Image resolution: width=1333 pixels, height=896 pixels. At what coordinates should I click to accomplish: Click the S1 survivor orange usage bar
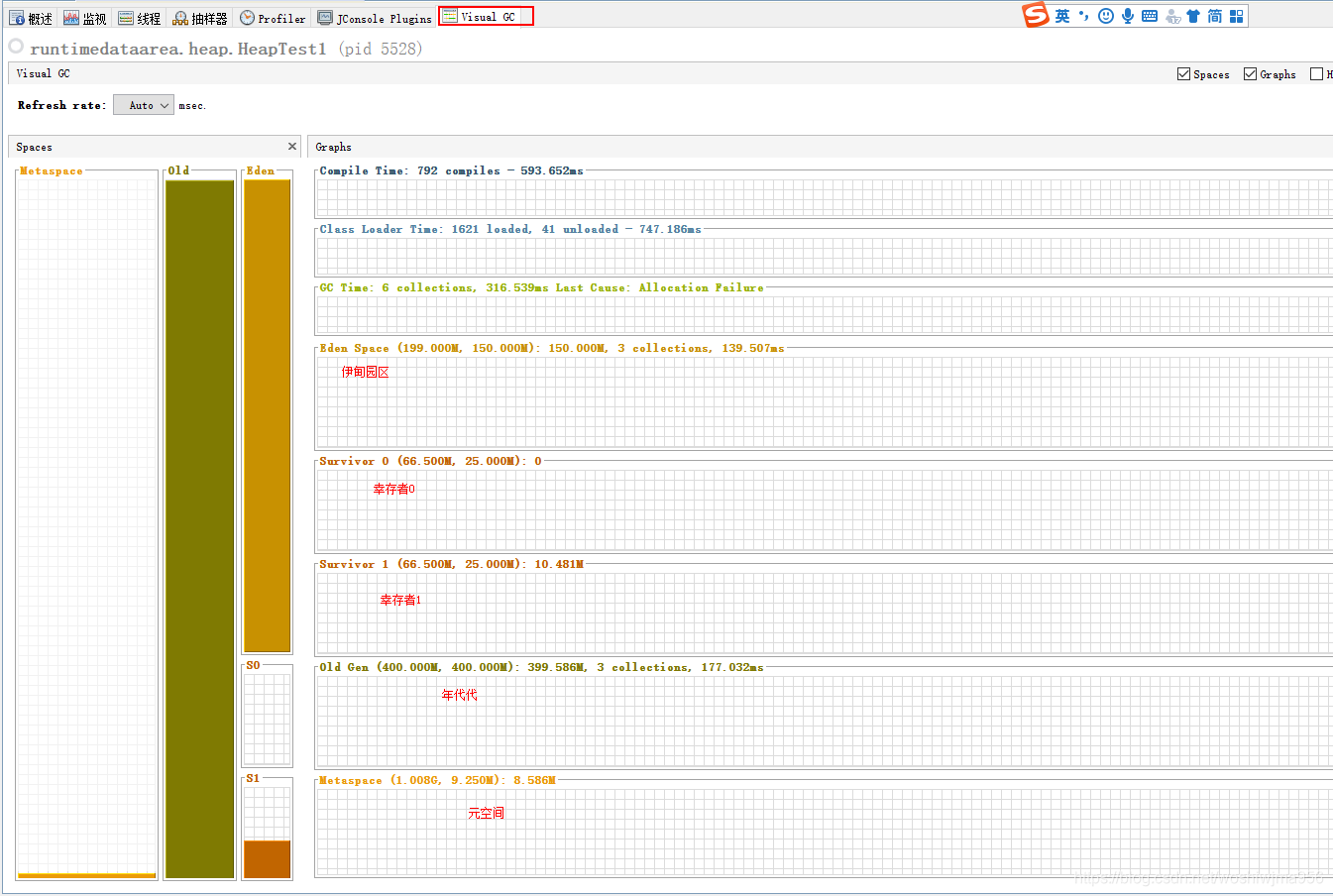268,858
